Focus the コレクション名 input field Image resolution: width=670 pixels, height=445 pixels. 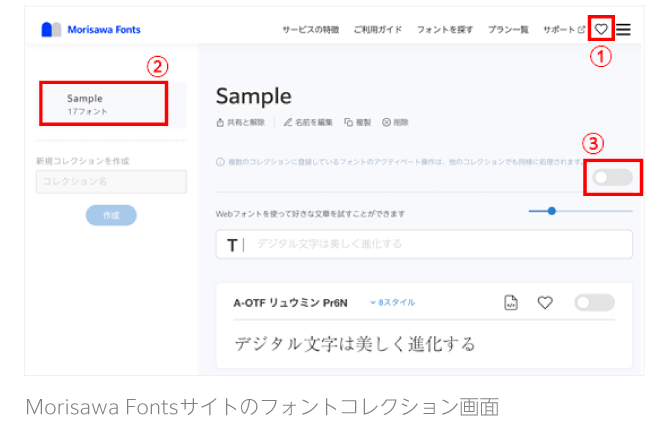tap(111, 182)
